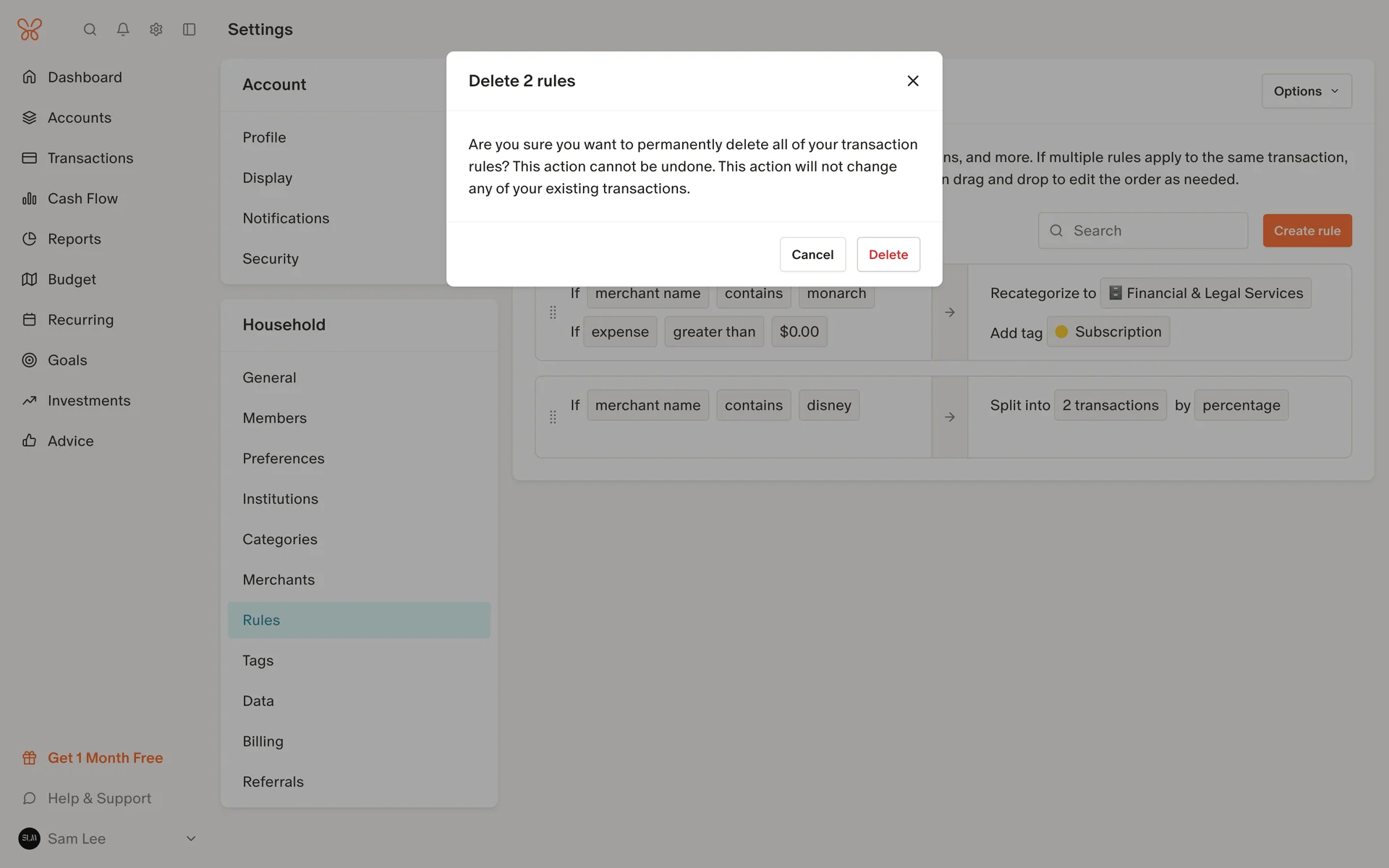The width and height of the screenshot is (1389, 868).
Task: Click drag handle of monarch rule
Action: 553,312
